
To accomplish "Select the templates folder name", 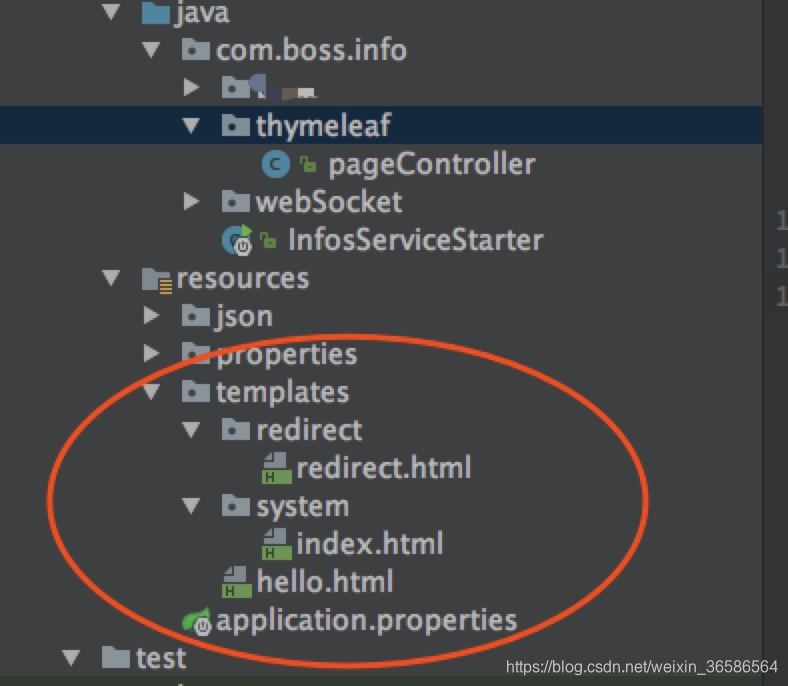I will (282, 393).
